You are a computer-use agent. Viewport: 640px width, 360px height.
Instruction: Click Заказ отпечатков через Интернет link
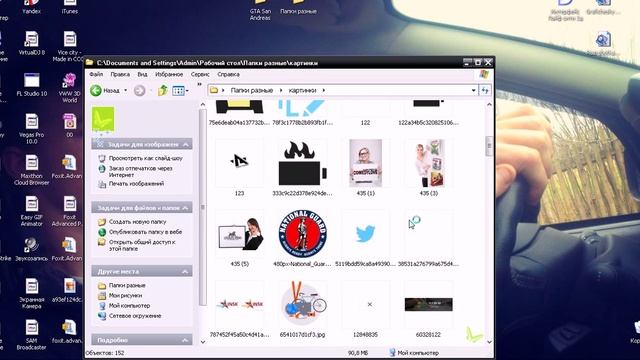140,171
